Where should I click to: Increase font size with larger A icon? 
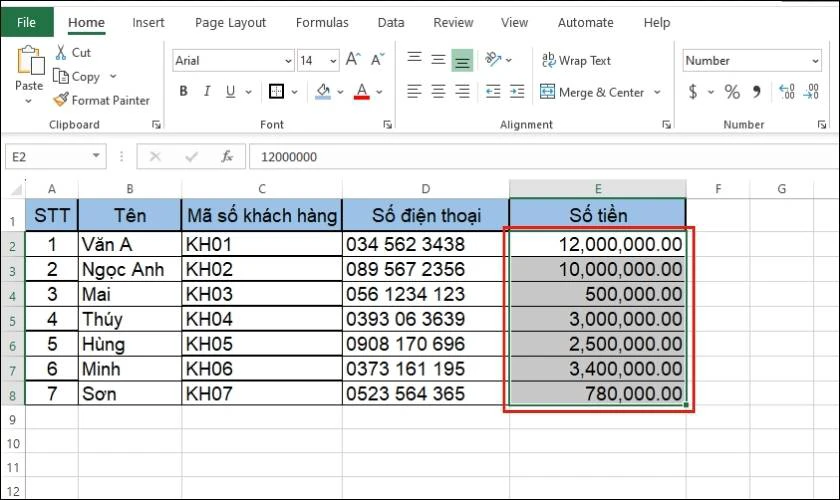353,59
